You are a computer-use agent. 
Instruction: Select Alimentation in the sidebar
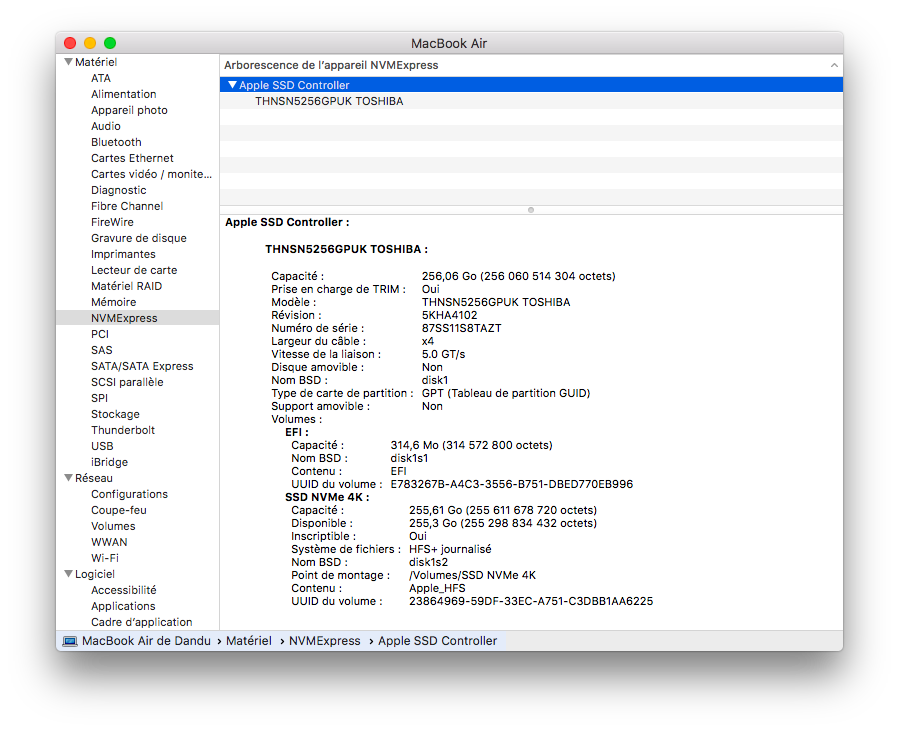click(x=123, y=94)
